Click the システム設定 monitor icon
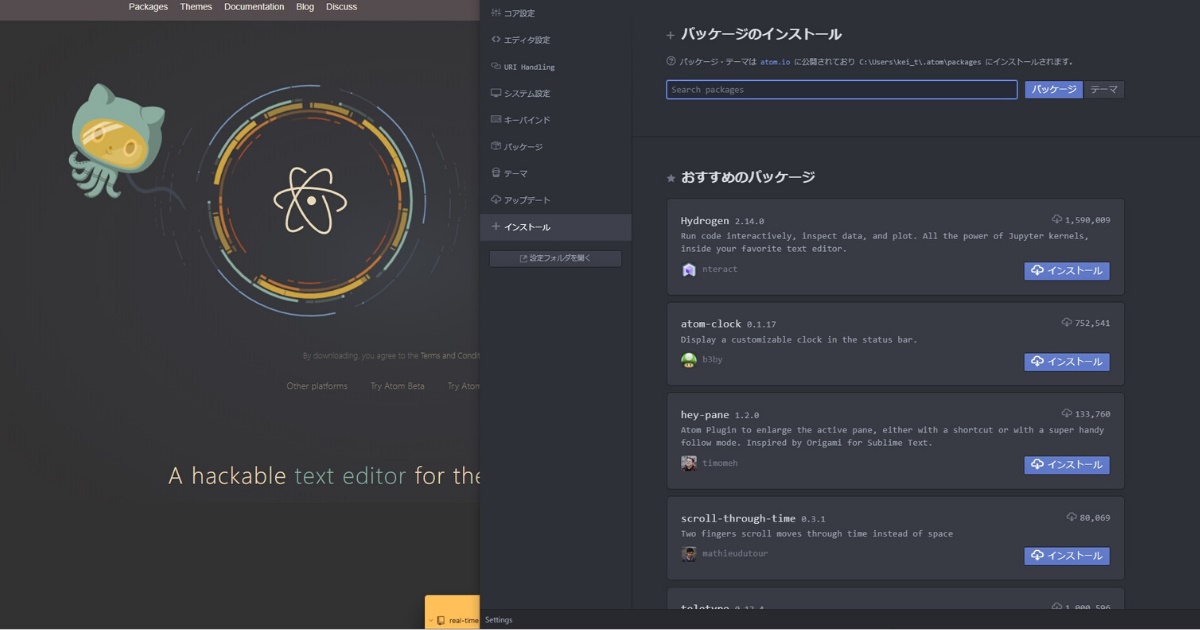The height and width of the screenshot is (630, 1200). (x=495, y=93)
